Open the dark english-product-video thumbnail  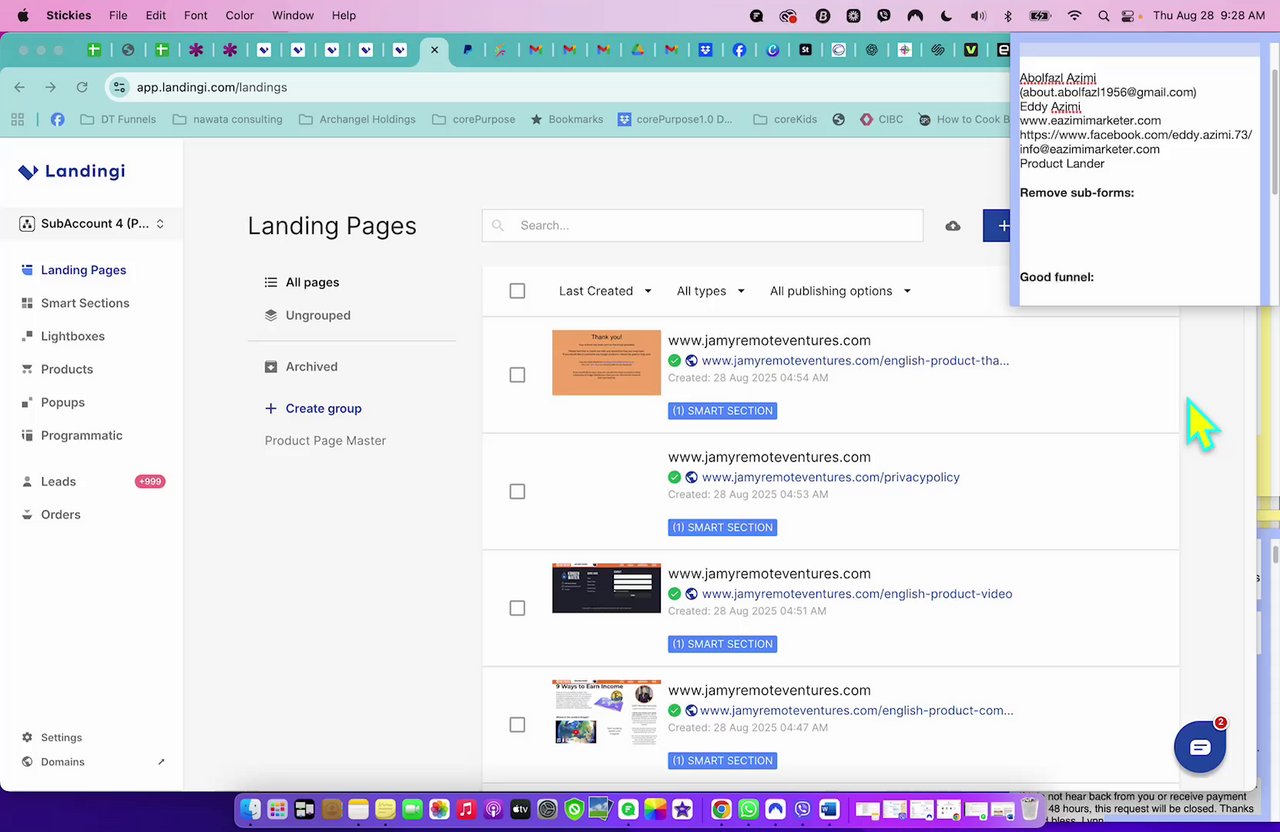[606, 588]
